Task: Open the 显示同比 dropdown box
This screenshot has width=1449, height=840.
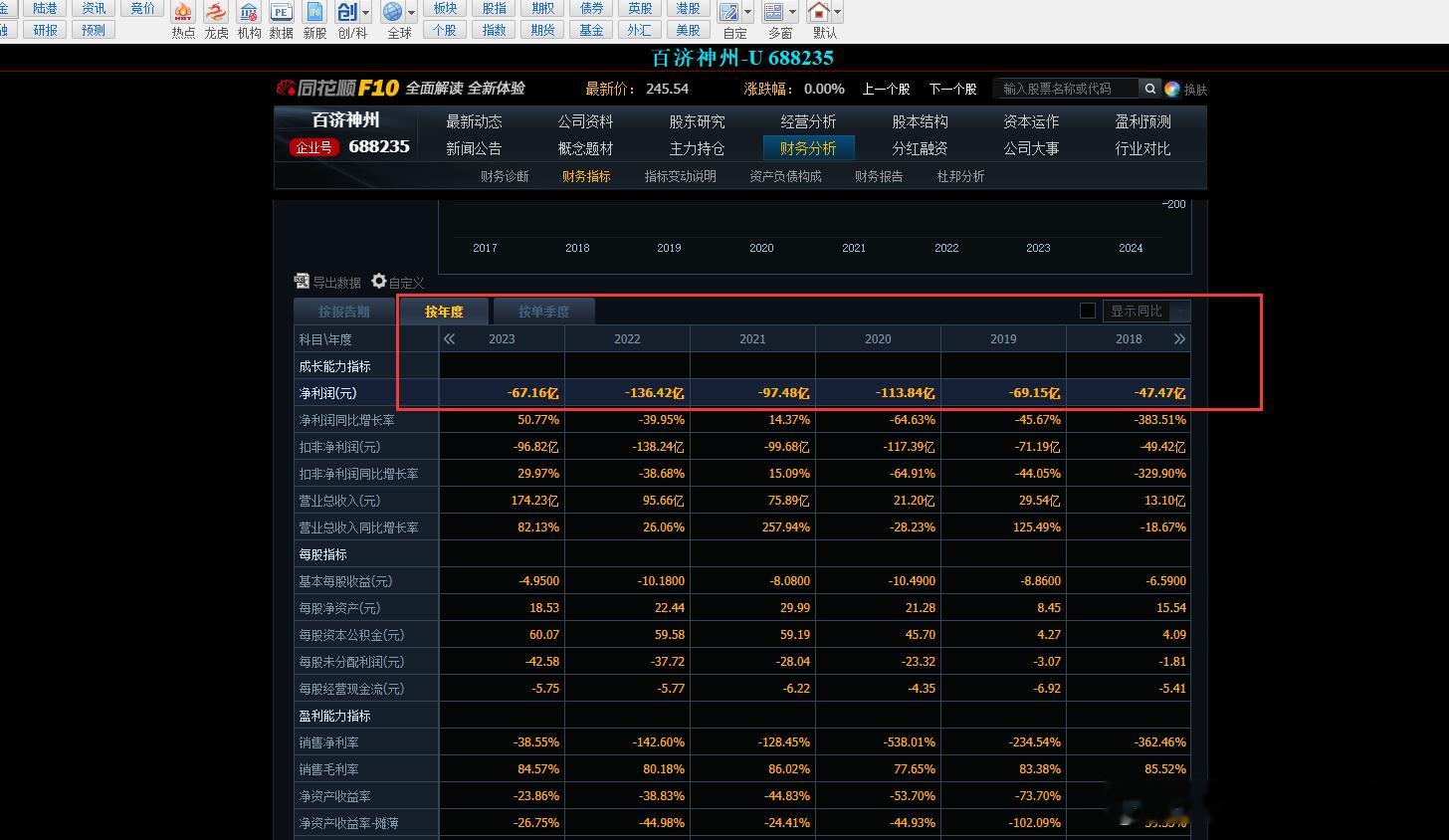Action: 1146,311
